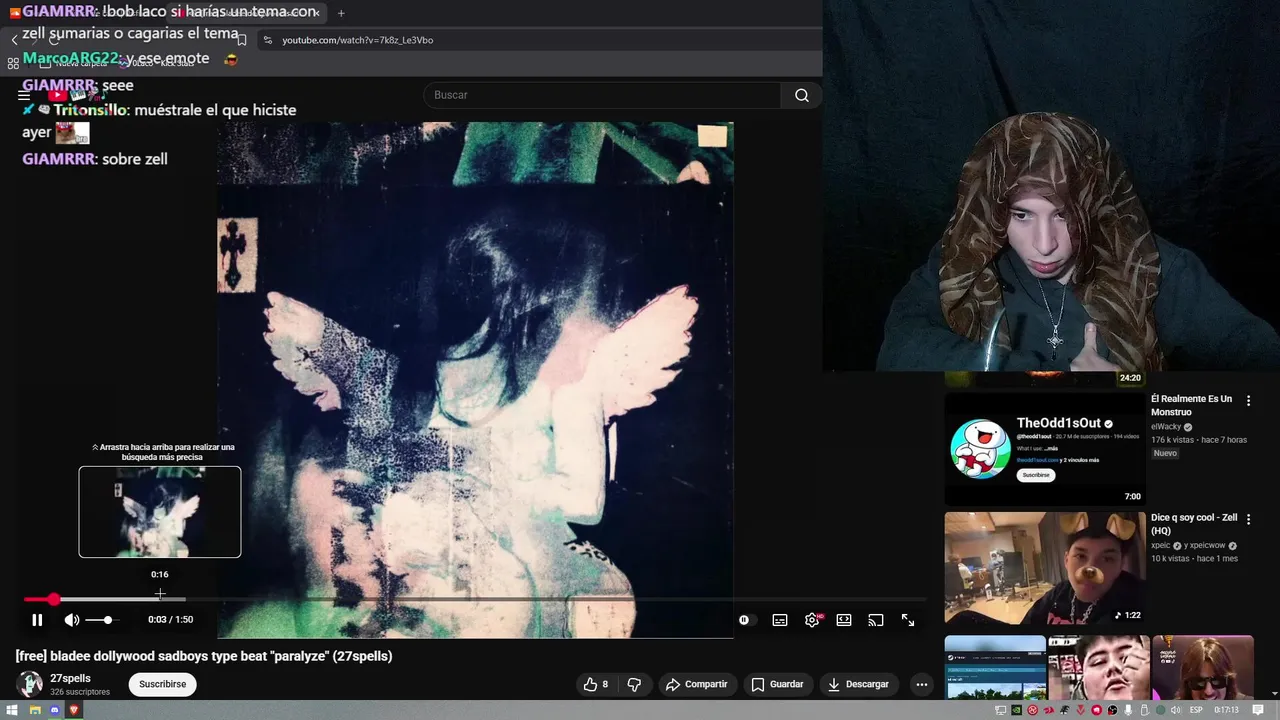Image resolution: width=1280 pixels, height=720 pixels.
Task: Open the 27spells channel avatar
Action: (x=30, y=684)
